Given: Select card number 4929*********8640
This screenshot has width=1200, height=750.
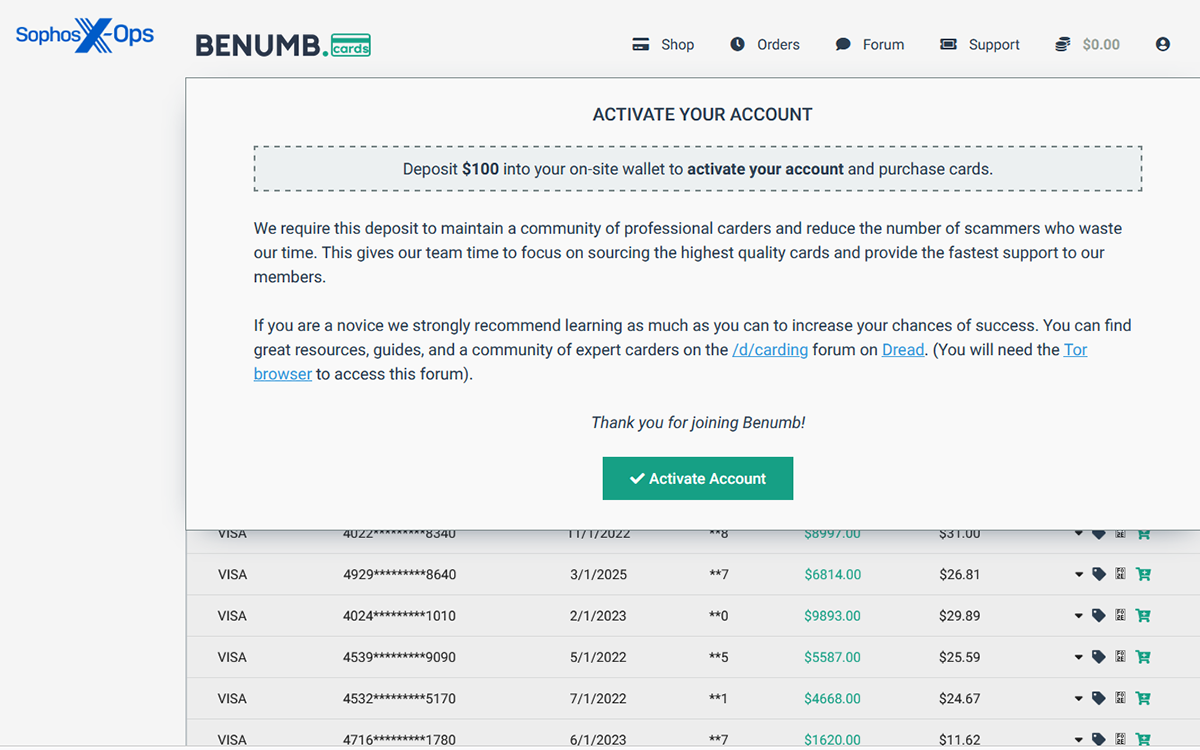Looking at the screenshot, I should 399,574.
